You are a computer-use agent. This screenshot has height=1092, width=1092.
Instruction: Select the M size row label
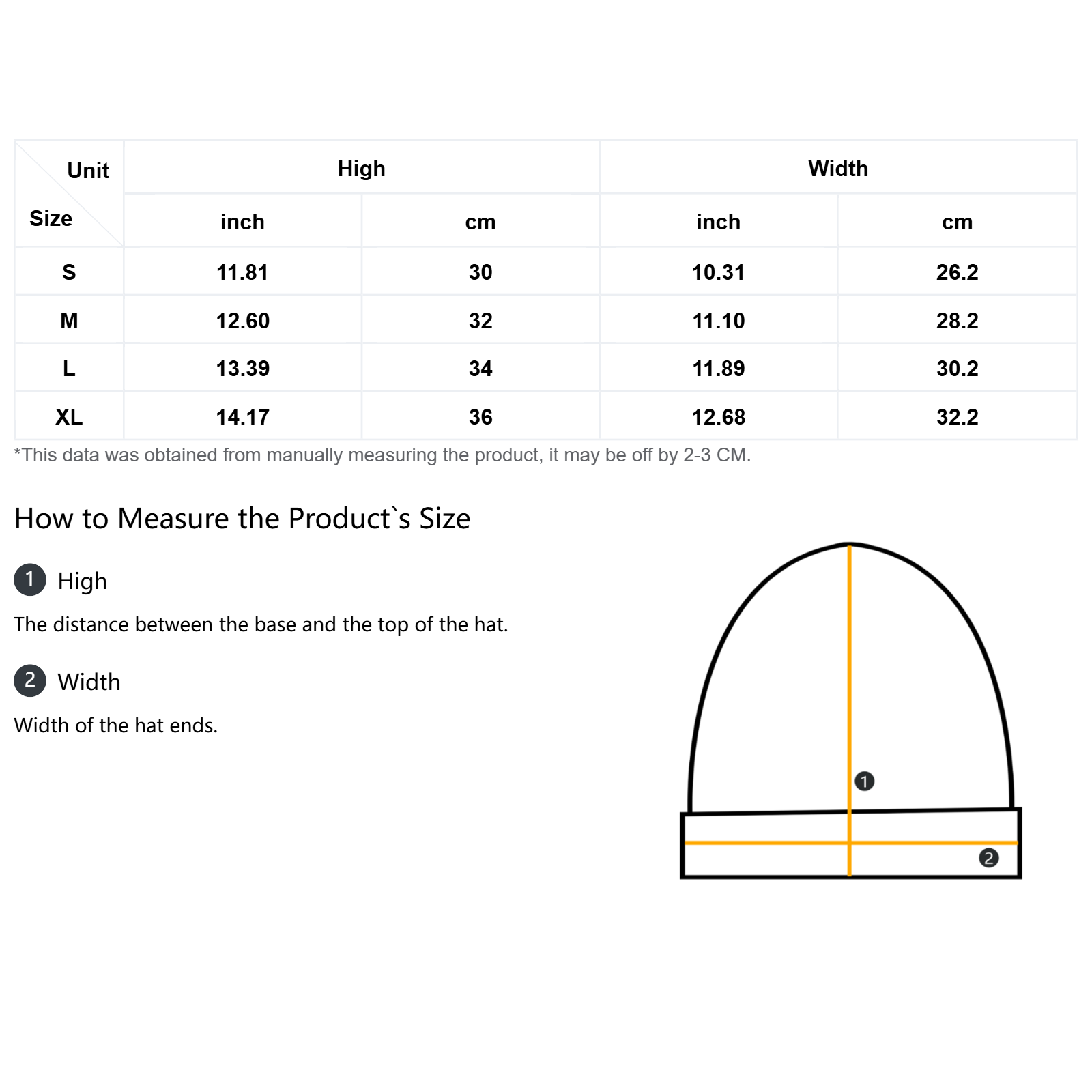pos(69,321)
